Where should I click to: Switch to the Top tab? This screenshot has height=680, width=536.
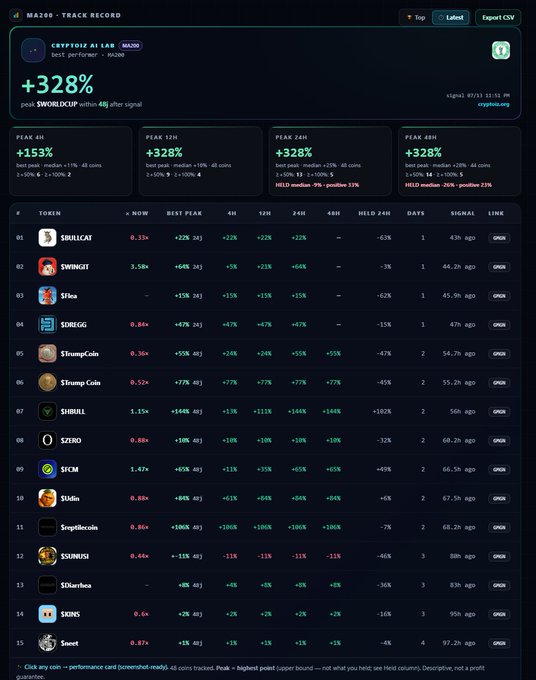pos(416,17)
